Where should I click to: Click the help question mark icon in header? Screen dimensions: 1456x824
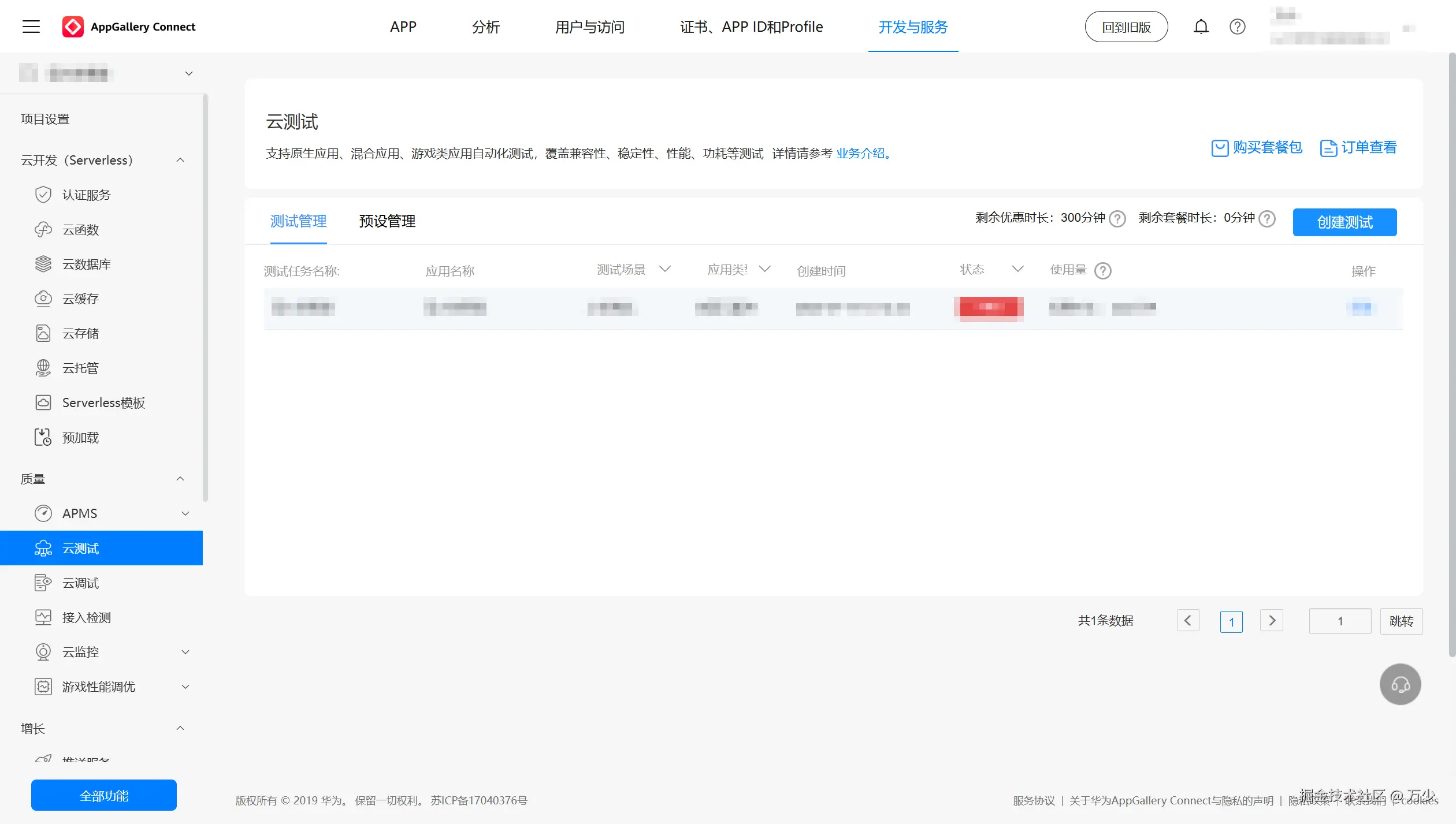pyautogui.click(x=1237, y=27)
